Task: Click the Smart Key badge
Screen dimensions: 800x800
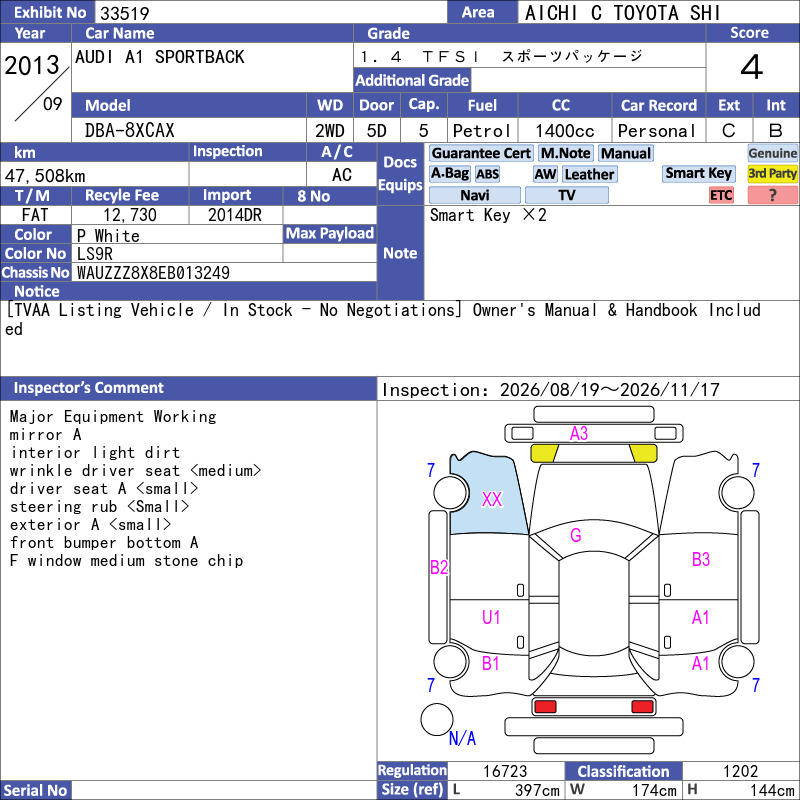Action: 698,173
